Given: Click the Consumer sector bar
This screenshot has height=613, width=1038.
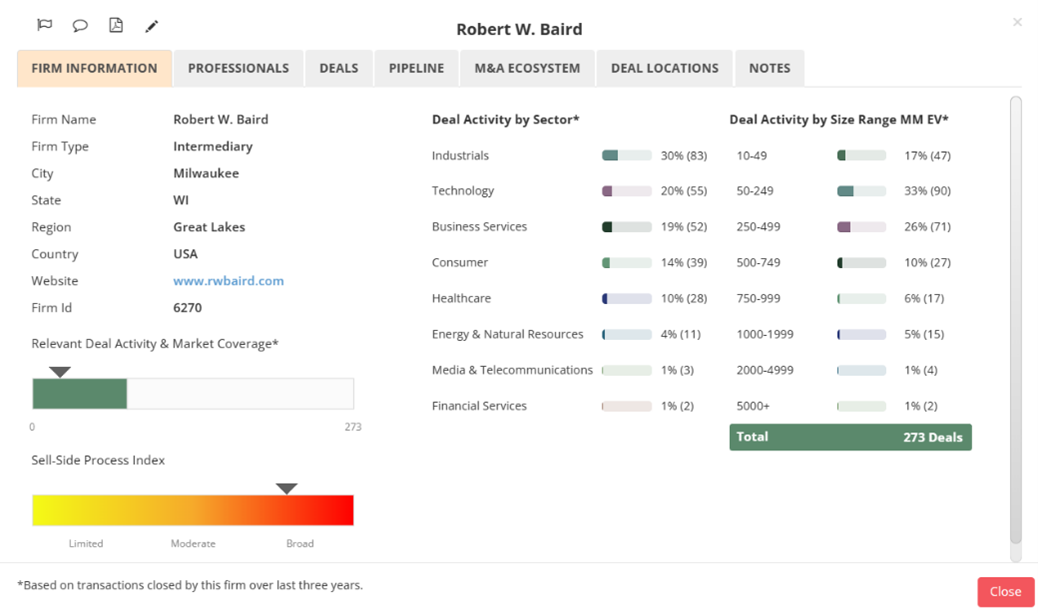Looking at the screenshot, I should tap(627, 263).
